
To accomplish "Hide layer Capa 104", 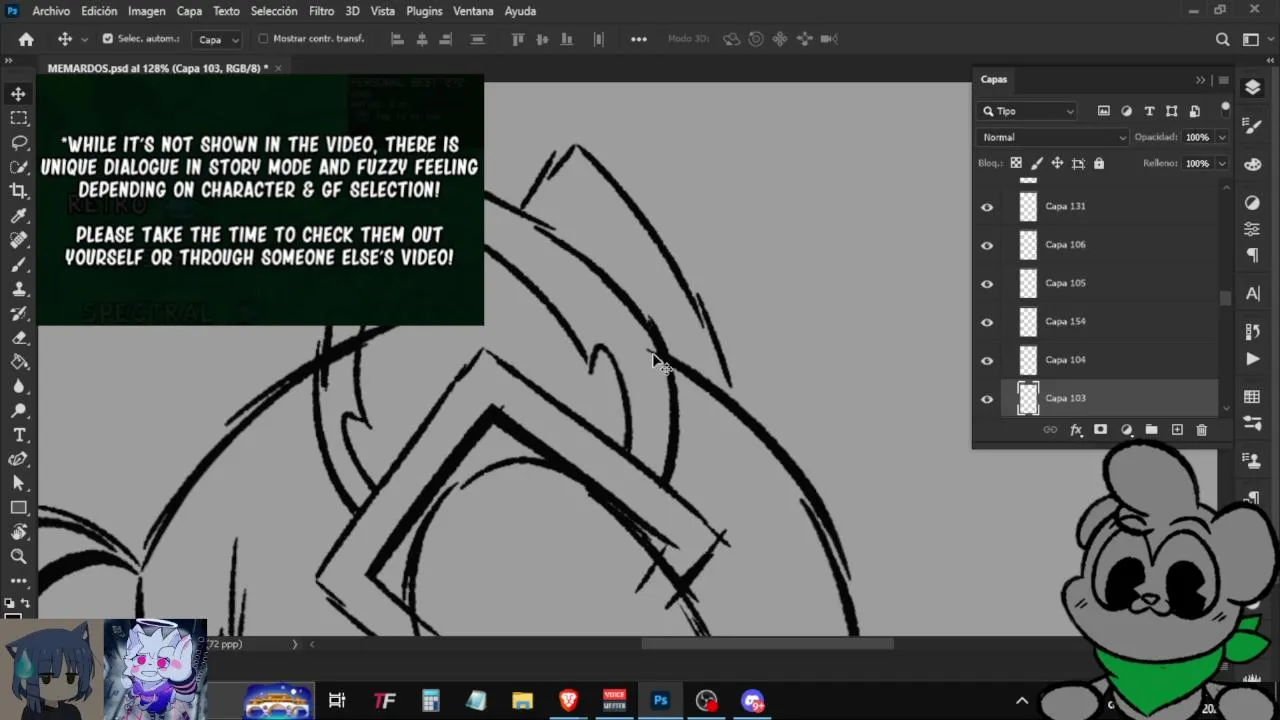I will click(x=987, y=361).
